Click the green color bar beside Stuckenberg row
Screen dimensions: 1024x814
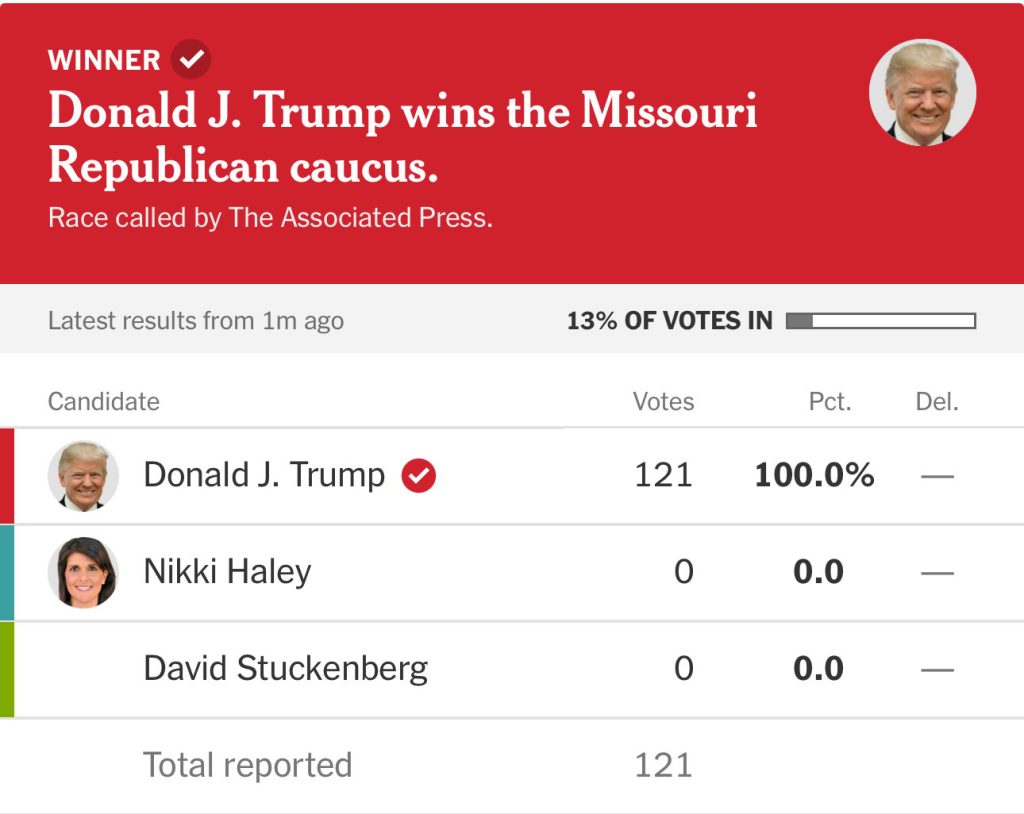pyautogui.click(x=7, y=669)
